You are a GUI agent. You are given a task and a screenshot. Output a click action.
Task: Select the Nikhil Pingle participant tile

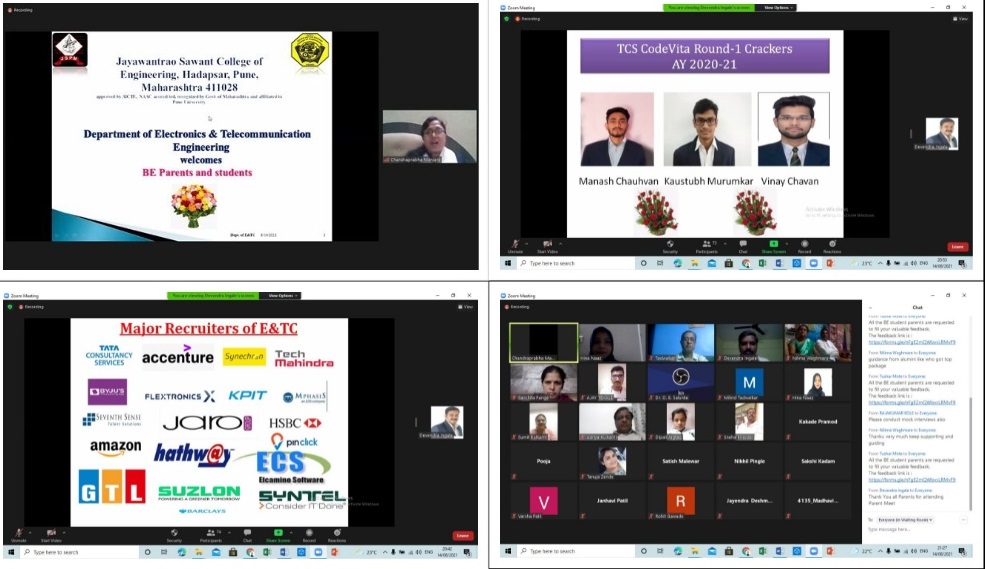(749, 461)
